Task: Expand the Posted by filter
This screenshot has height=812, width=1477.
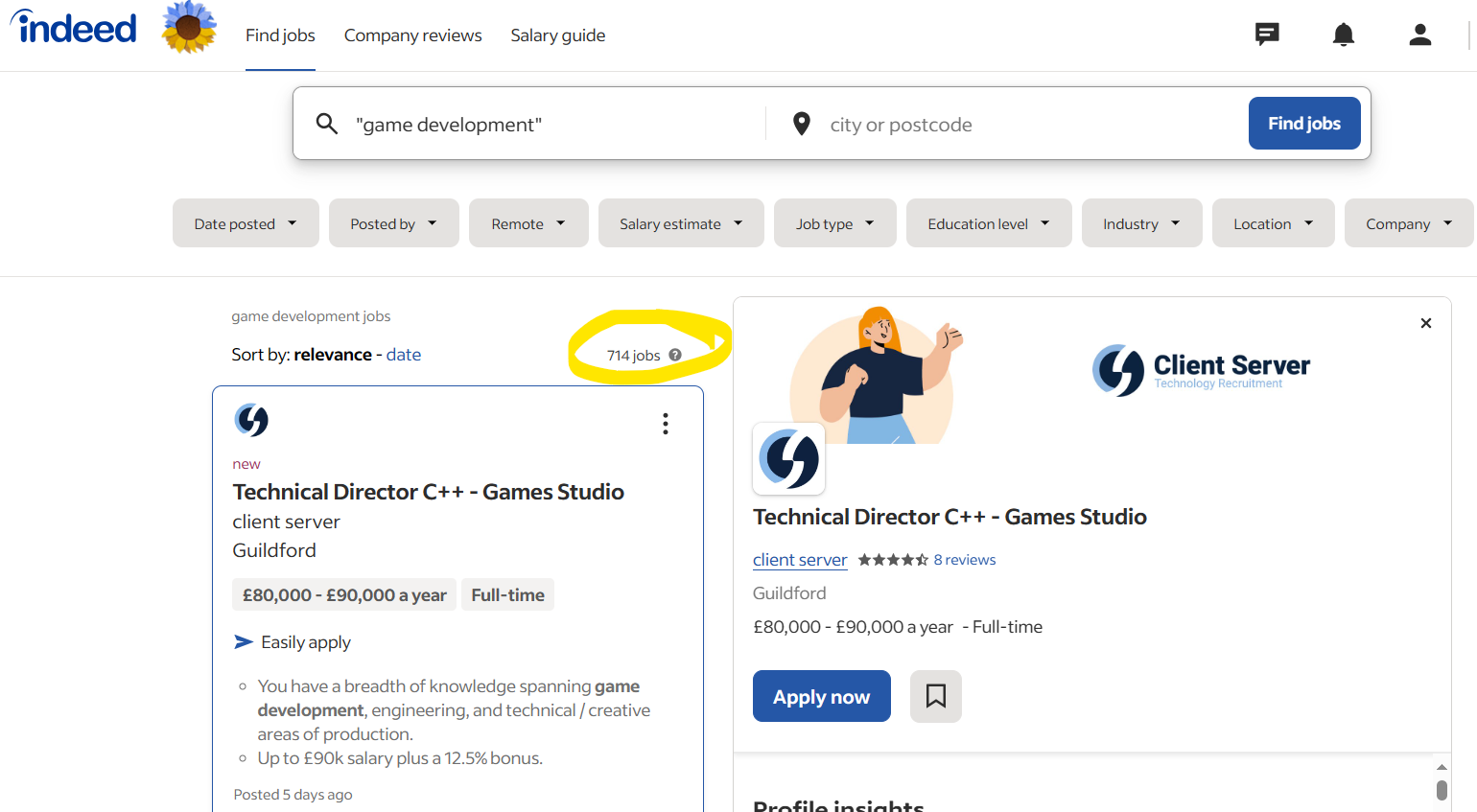Action: pyautogui.click(x=394, y=223)
